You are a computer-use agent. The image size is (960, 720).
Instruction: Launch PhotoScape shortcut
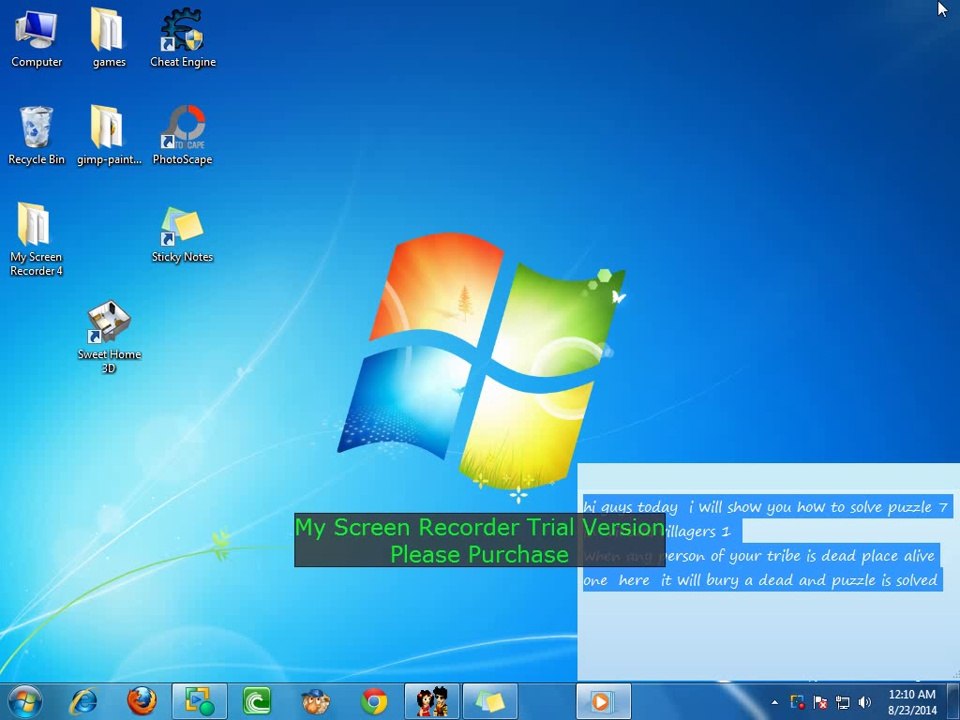pos(182,135)
